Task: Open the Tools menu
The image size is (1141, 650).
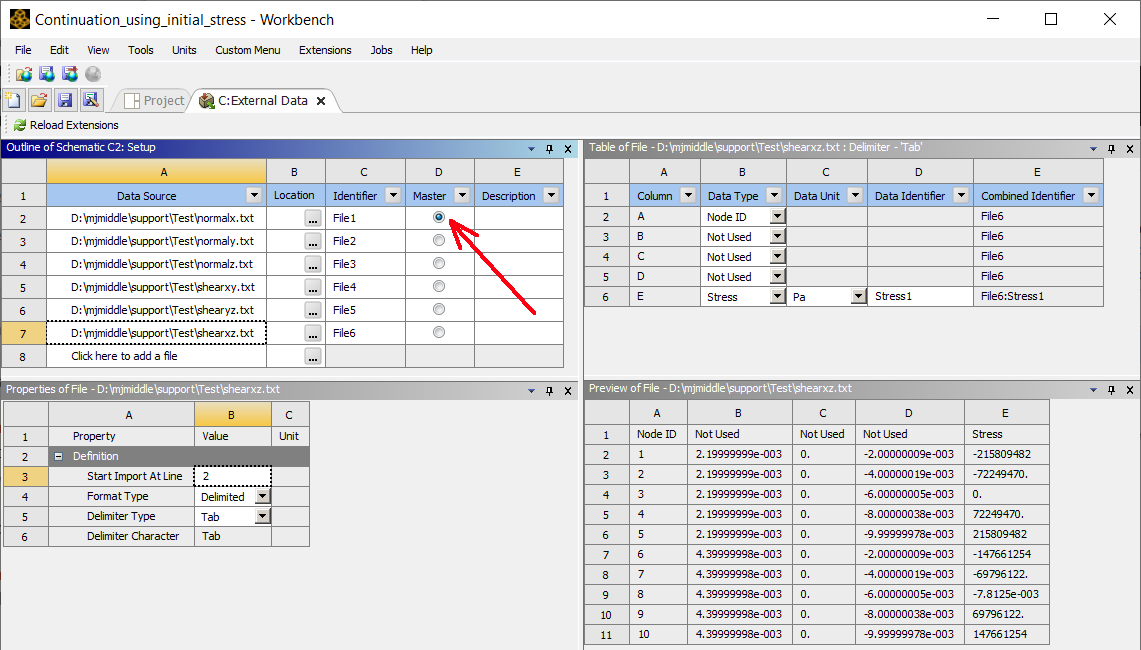Action: click(140, 50)
